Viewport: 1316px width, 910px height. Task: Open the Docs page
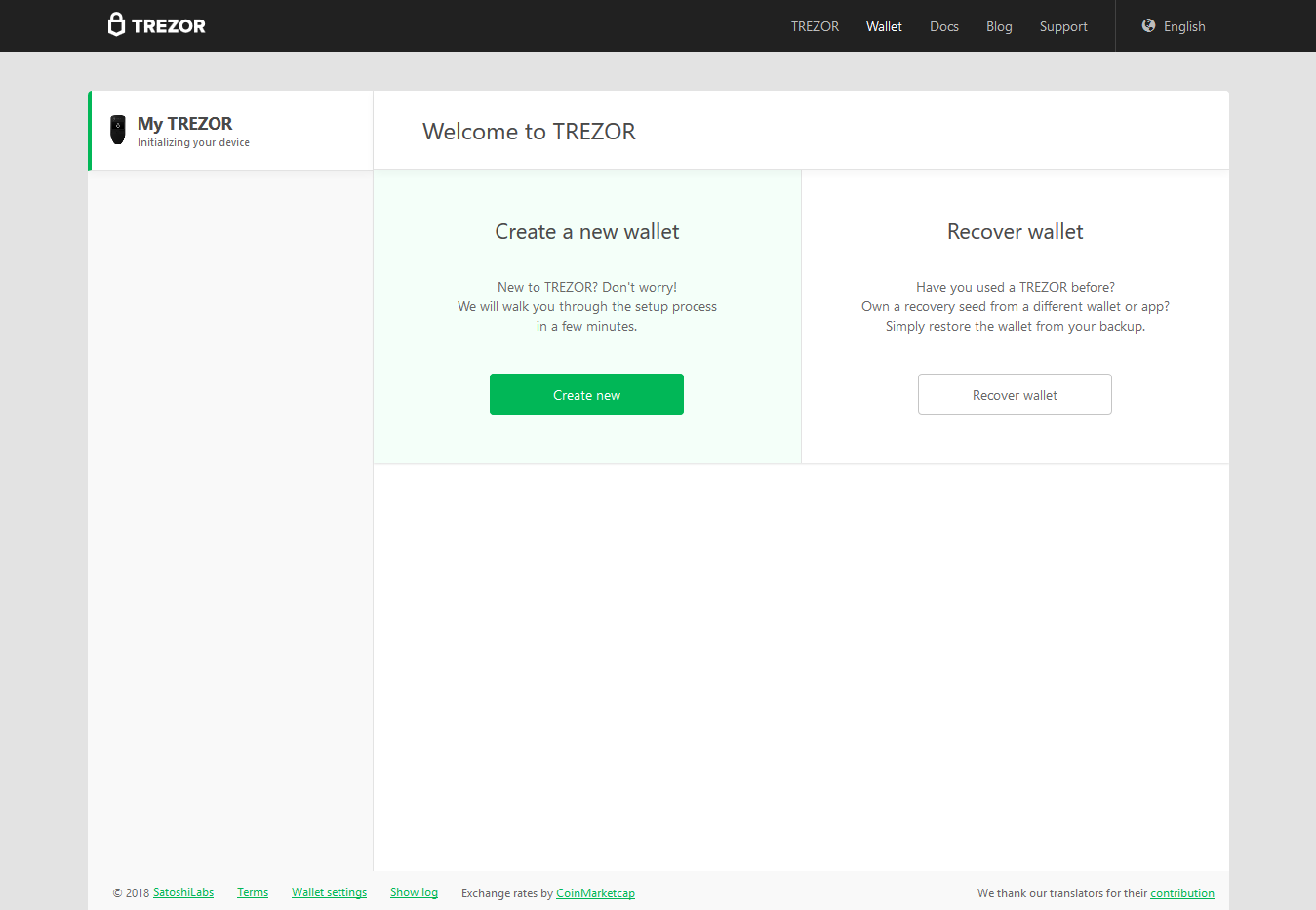click(943, 26)
